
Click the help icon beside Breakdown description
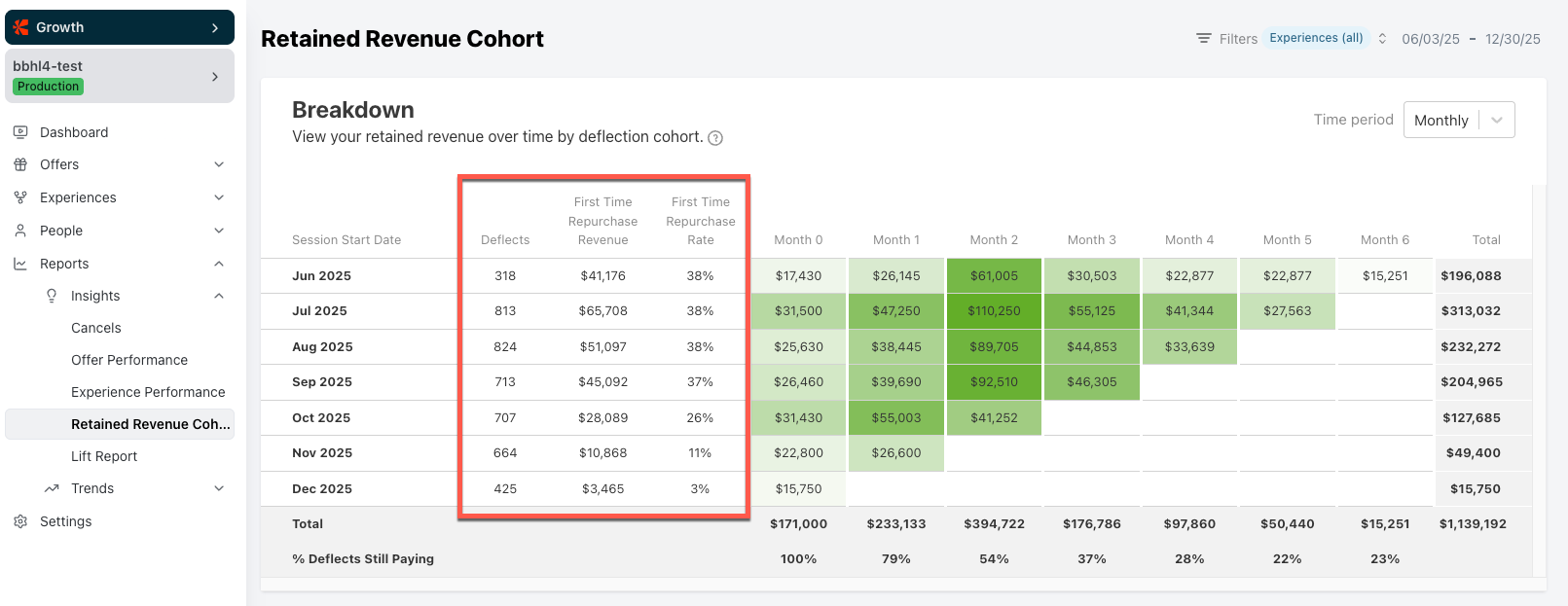pos(715,138)
